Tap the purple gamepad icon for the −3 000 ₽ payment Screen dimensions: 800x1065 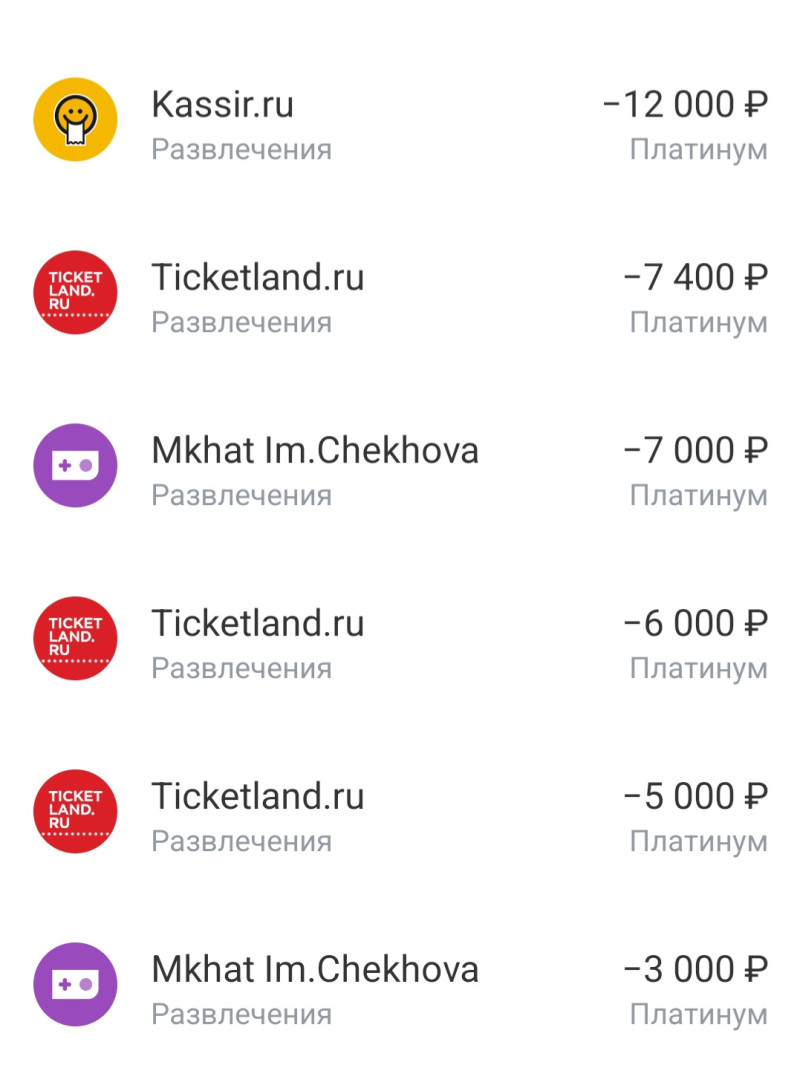[x=75, y=985]
